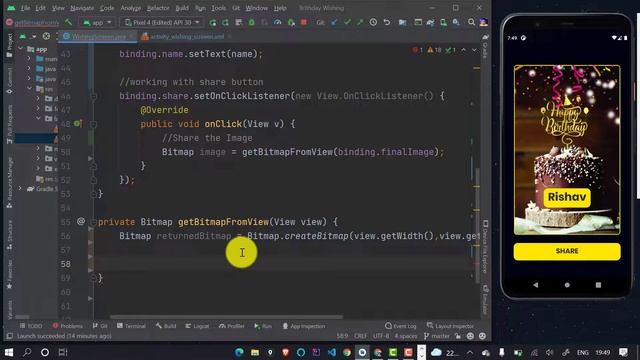Click the Run app icon in the toolbar
Screen dimensions: 640x360
coord(213,22)
